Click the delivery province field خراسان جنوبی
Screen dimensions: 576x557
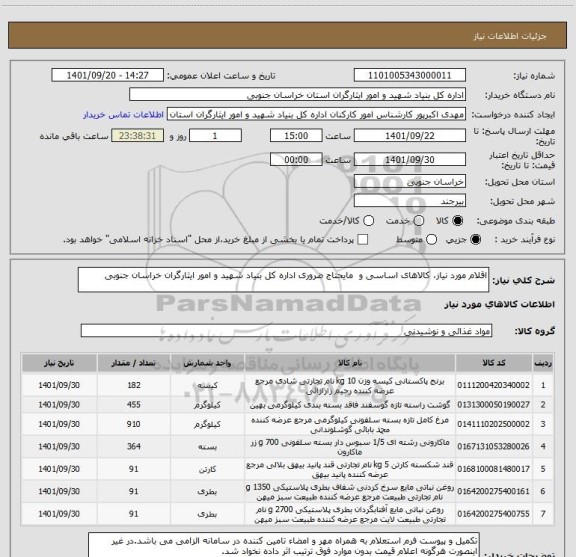coord(410,182)
